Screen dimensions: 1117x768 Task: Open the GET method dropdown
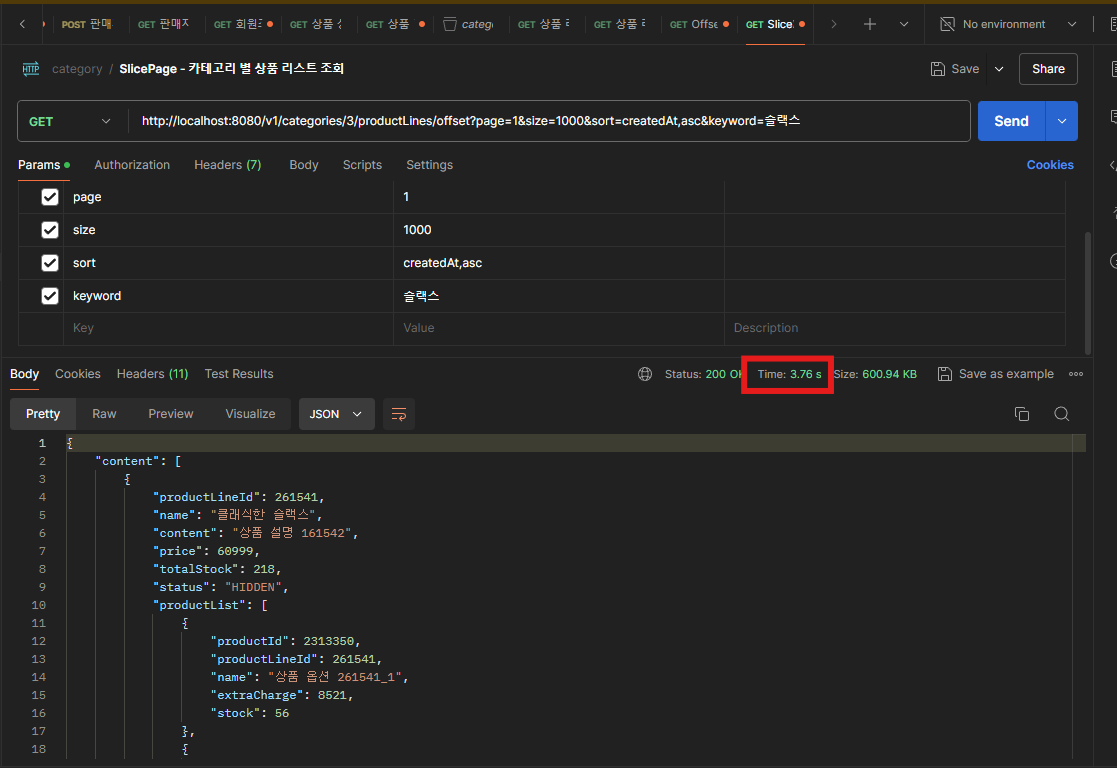tap(70, 121)
